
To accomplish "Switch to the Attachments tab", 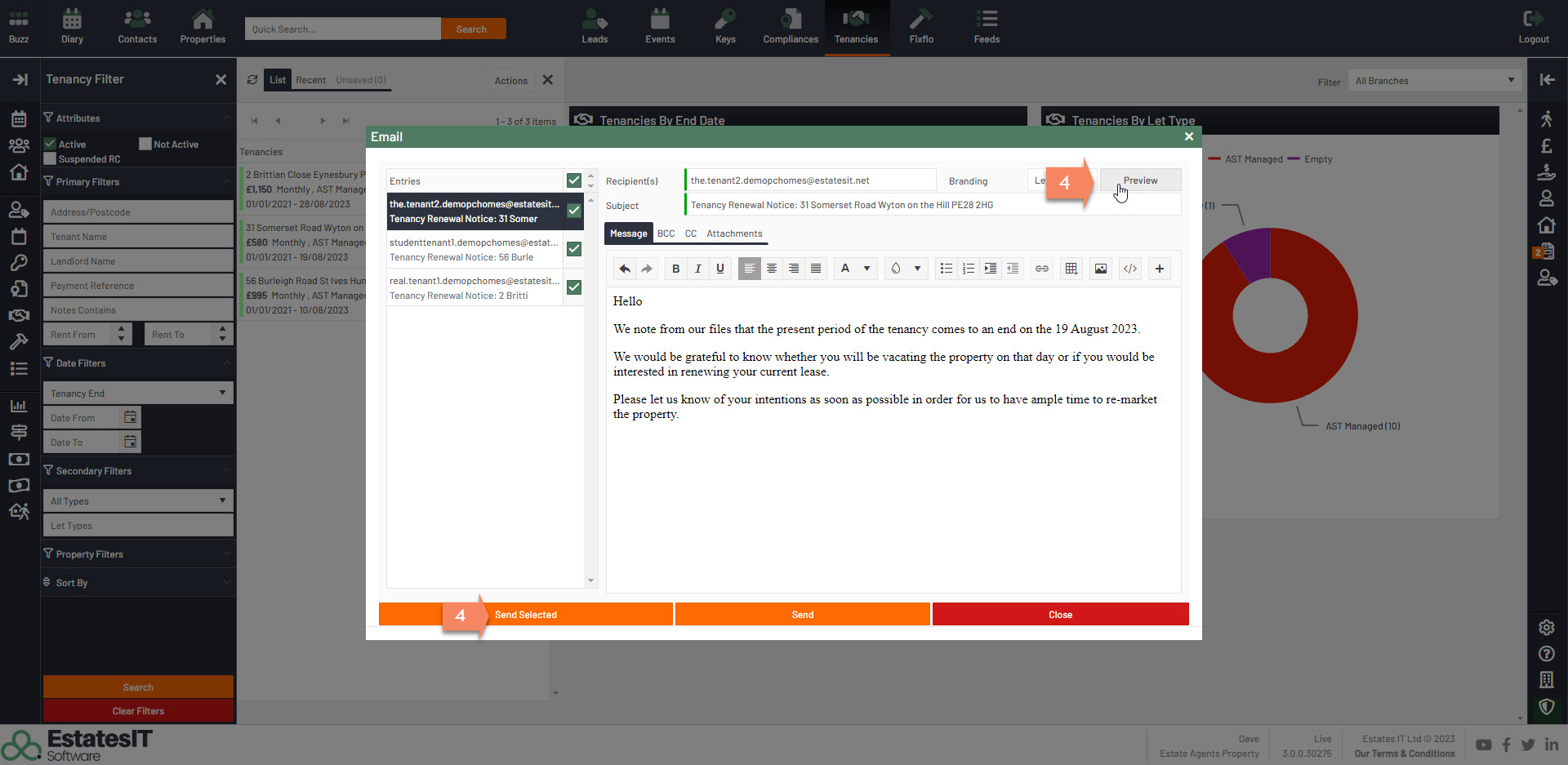I will pyautogui.click(x=733, y=234).
